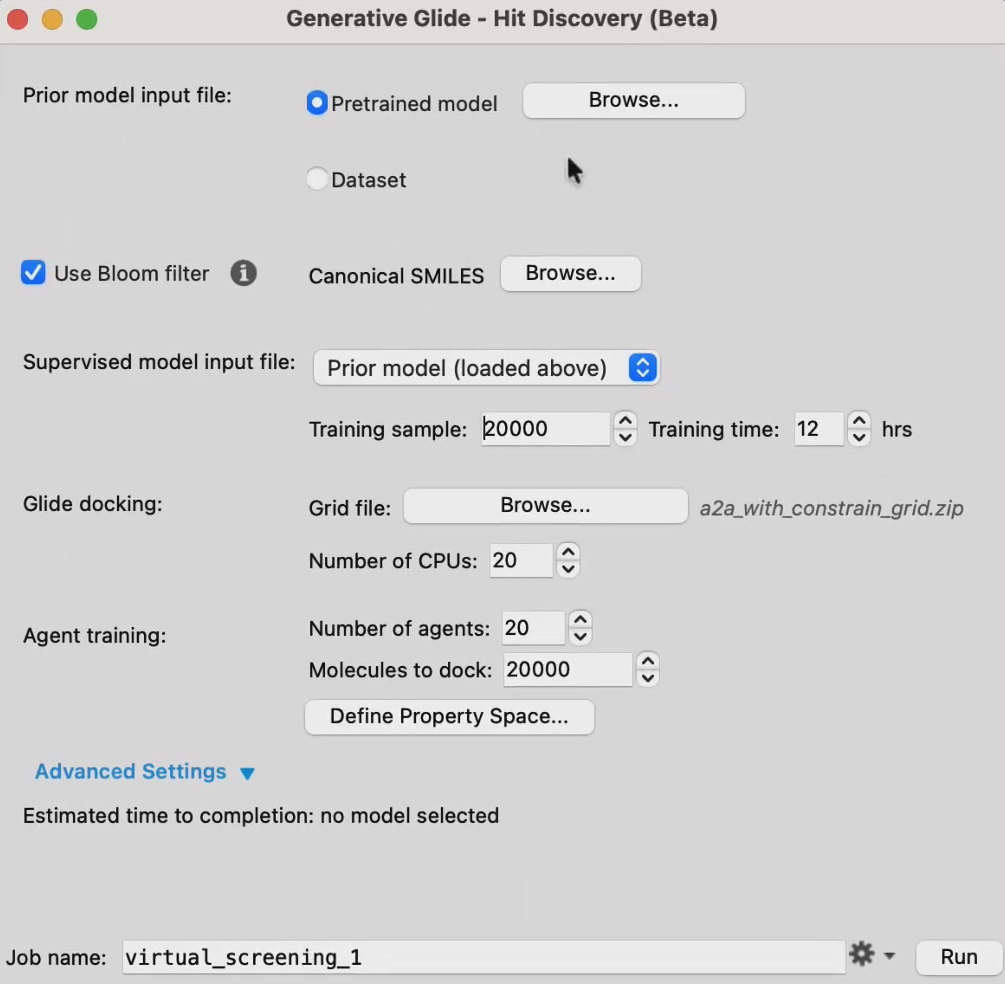Decrease Training sample value
This screenshot has width=1005, height=984.
[x=625, y=438]
